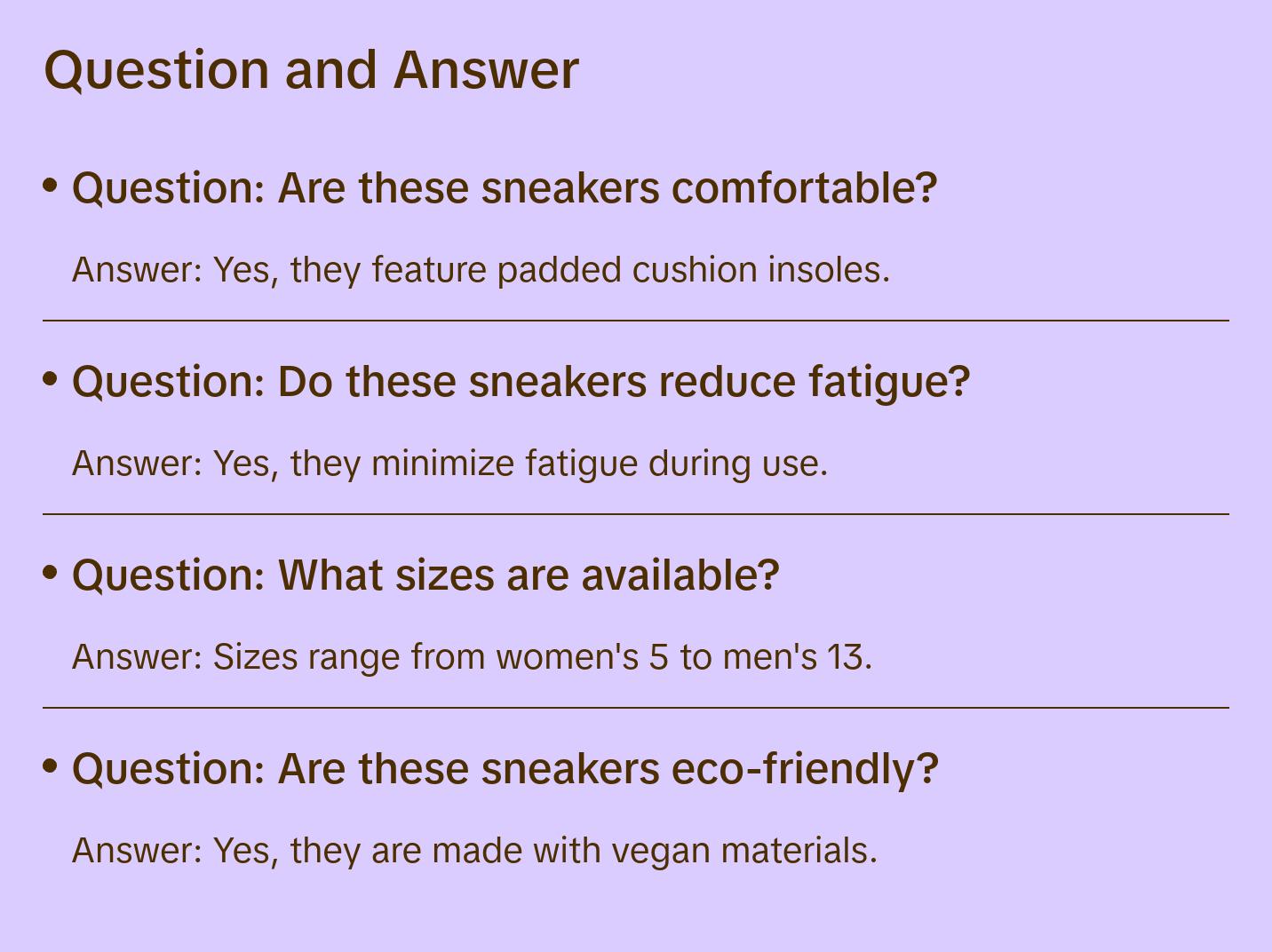Viewport: 1272px width, 952px height.
Task: Click the bullet next to the eco-friendly question
Action: [x=51, y=766]
